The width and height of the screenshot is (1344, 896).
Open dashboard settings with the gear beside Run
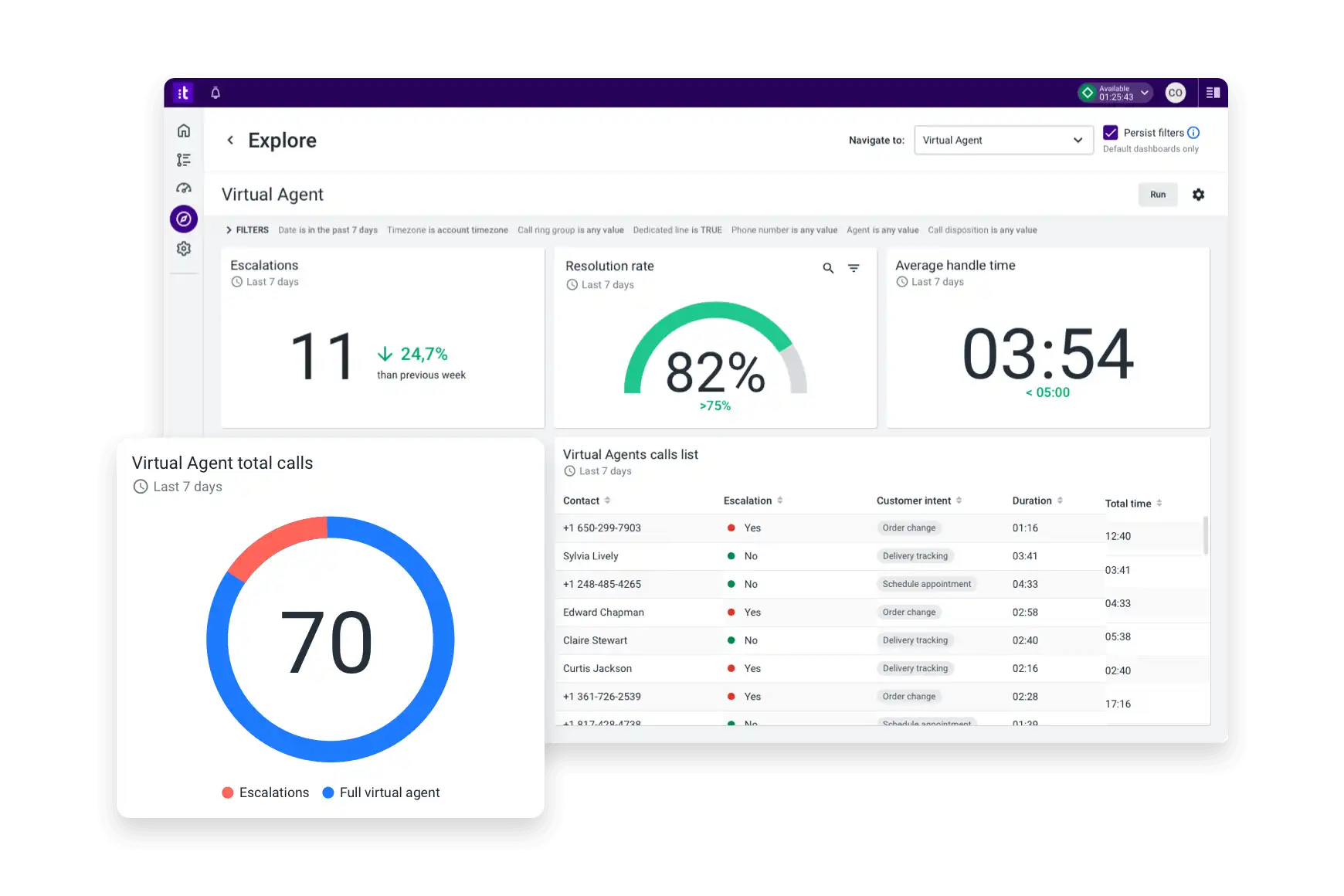click(1199, 194)
